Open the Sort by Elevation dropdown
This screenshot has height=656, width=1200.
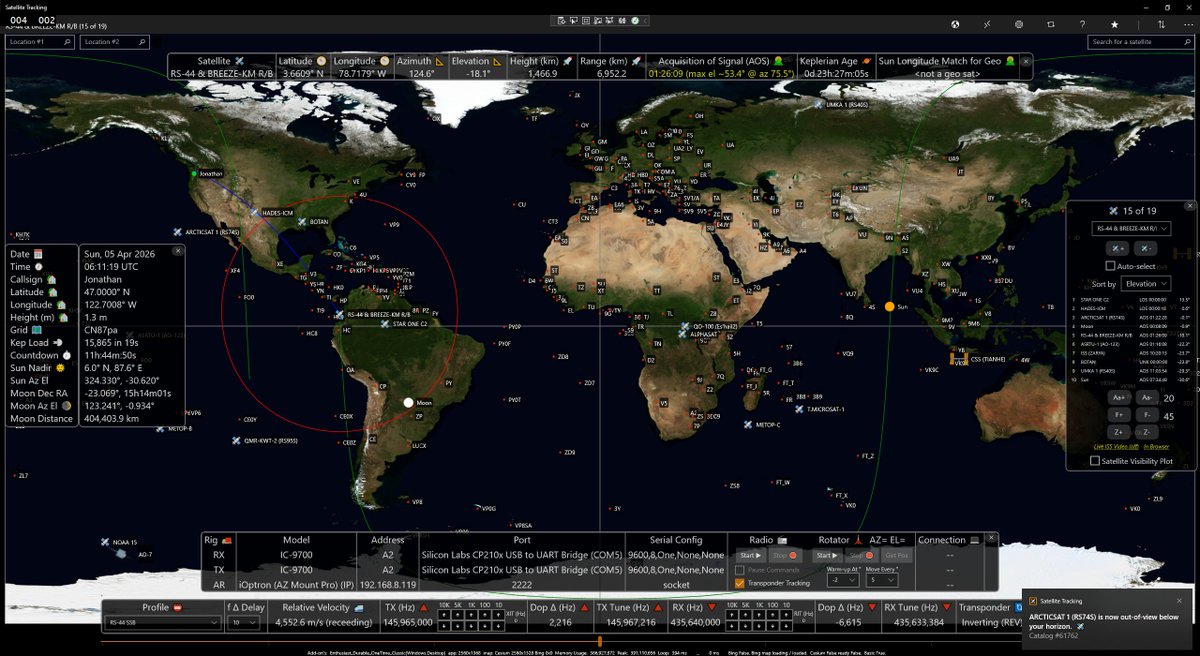1145,284
